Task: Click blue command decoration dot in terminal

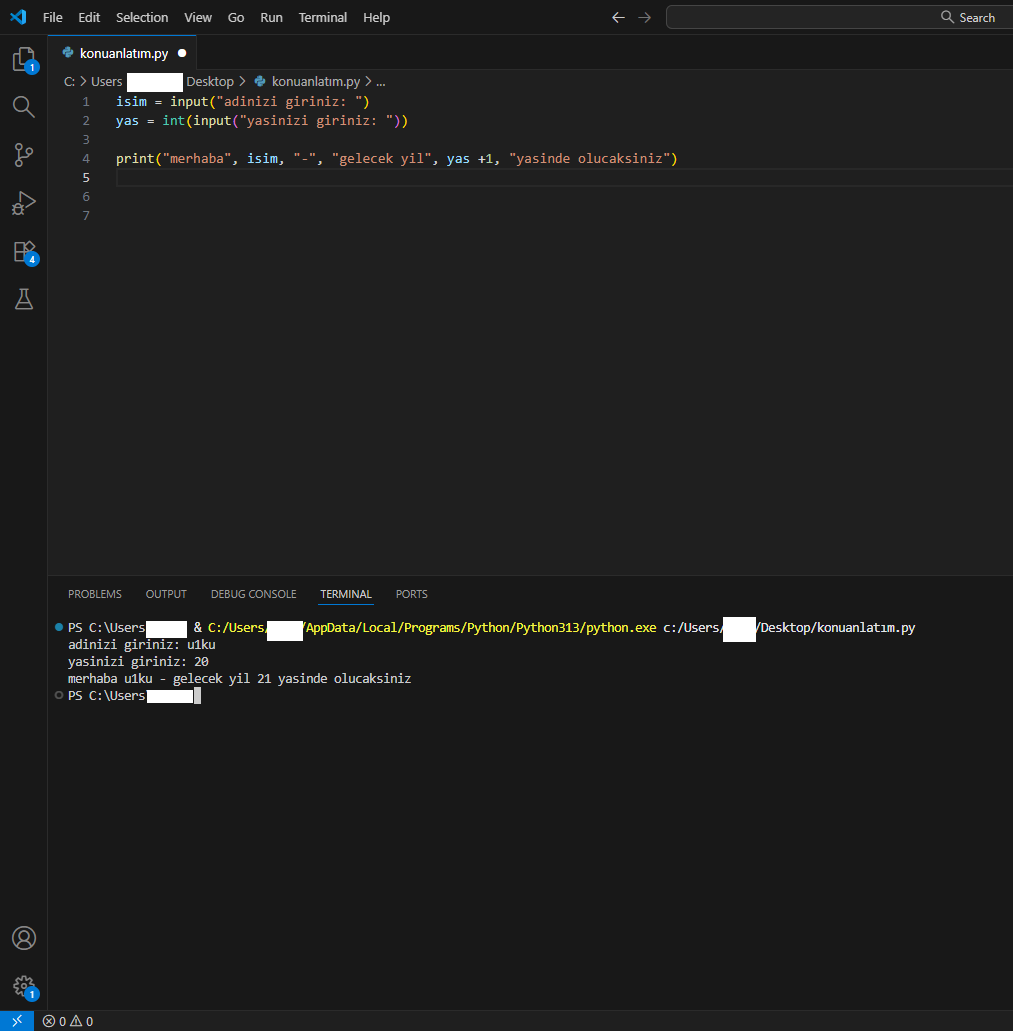Action: [x=59, y=627]
